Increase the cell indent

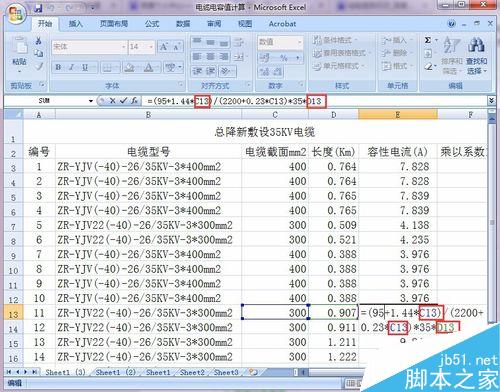tap(211, 71)
